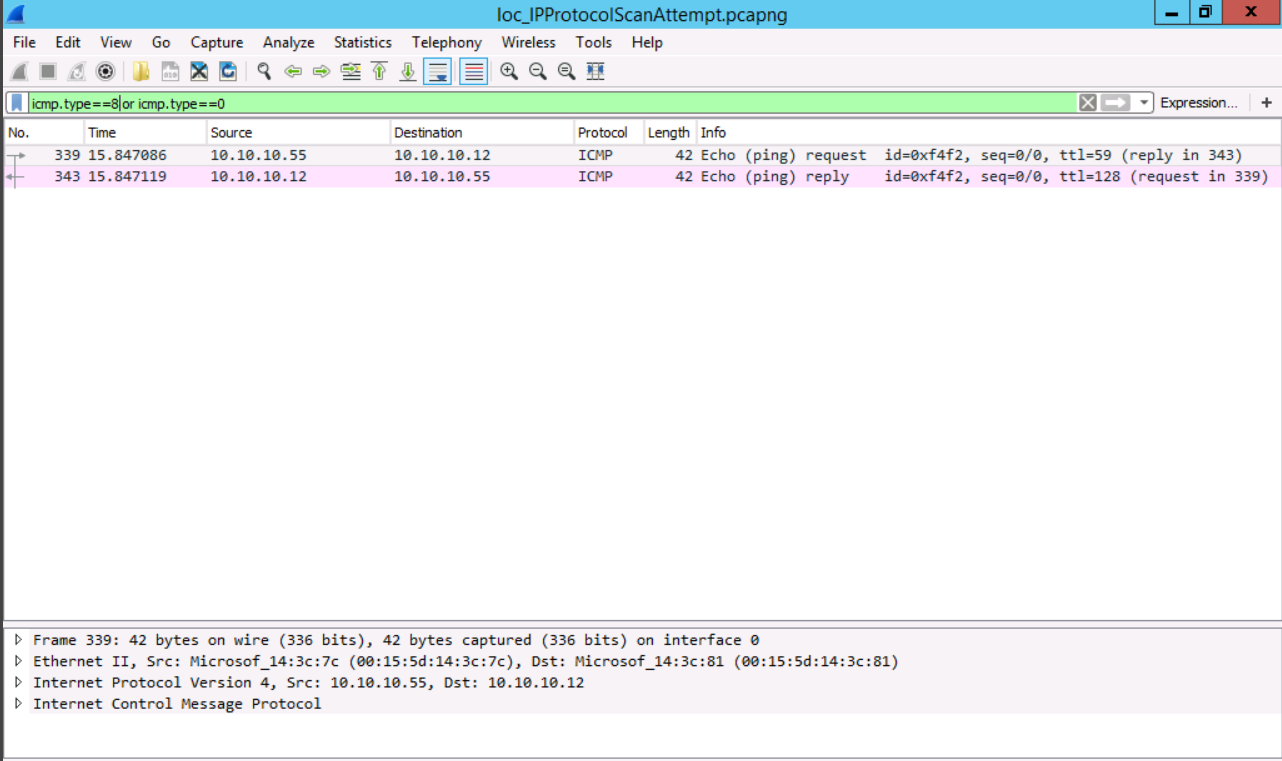Image resolution: width=1282 pixels, height=761 pixels.
Task: Click time value 15.847086
Action: click(x=127, y=155)
